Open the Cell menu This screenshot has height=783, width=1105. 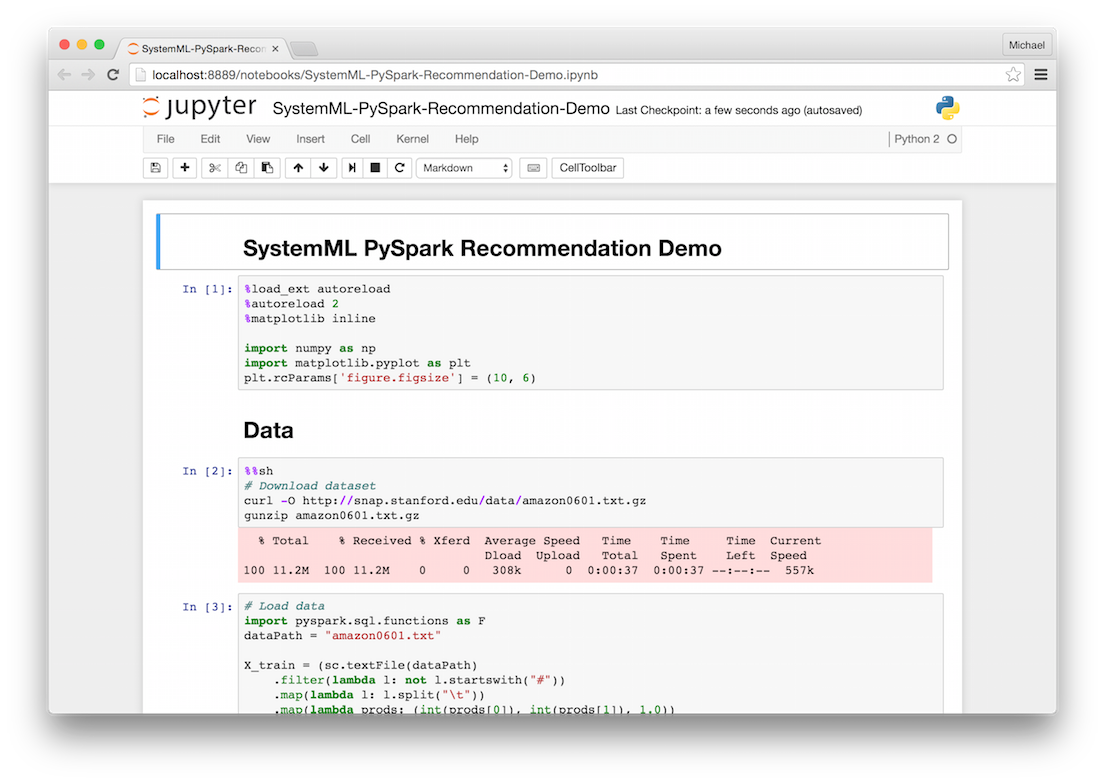coord(360,139)
